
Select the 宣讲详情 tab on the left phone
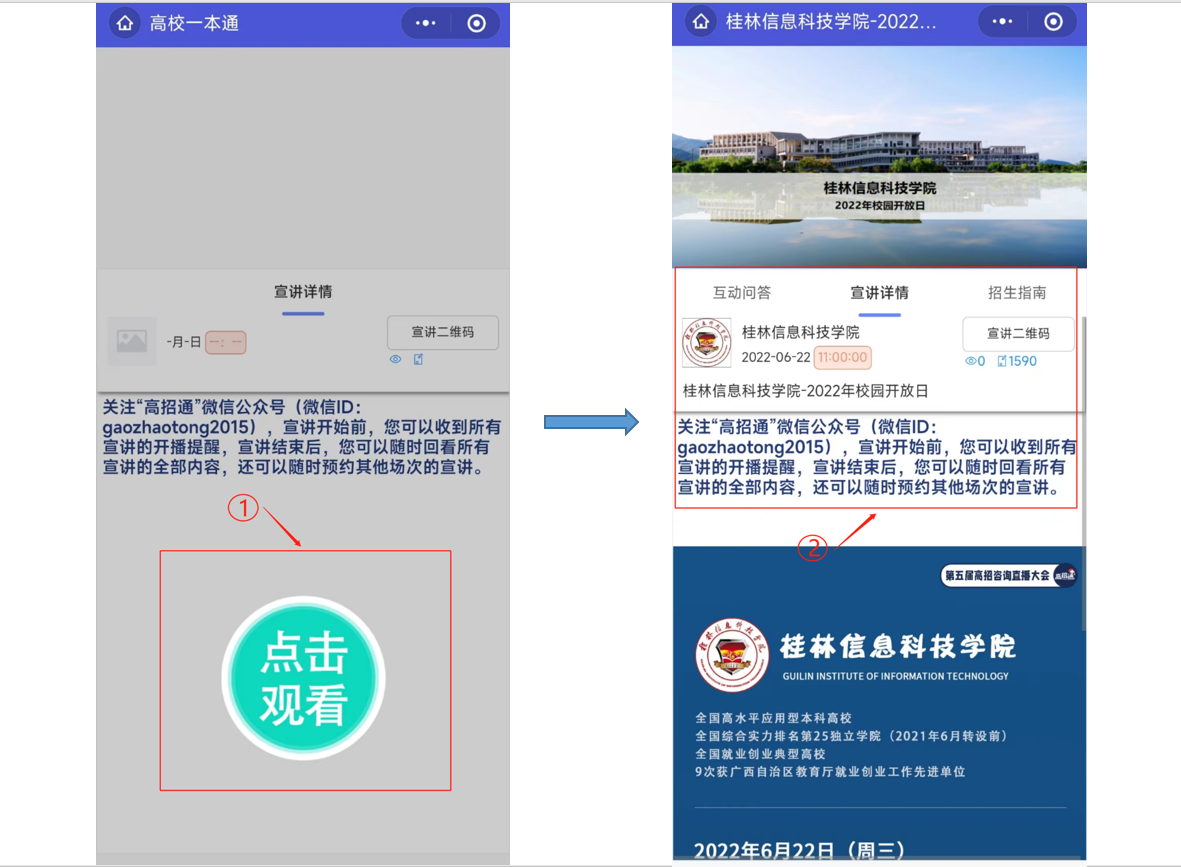[x=303, y=292]
